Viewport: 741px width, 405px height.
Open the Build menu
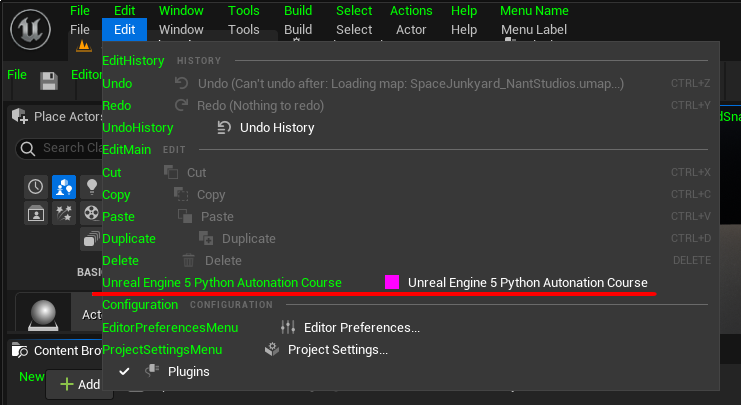(x=298, y=29)
